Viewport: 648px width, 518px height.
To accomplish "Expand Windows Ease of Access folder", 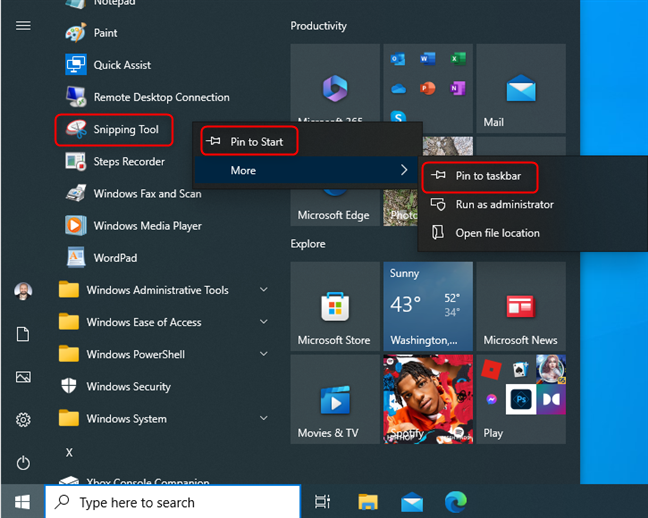I will point(143,322).
